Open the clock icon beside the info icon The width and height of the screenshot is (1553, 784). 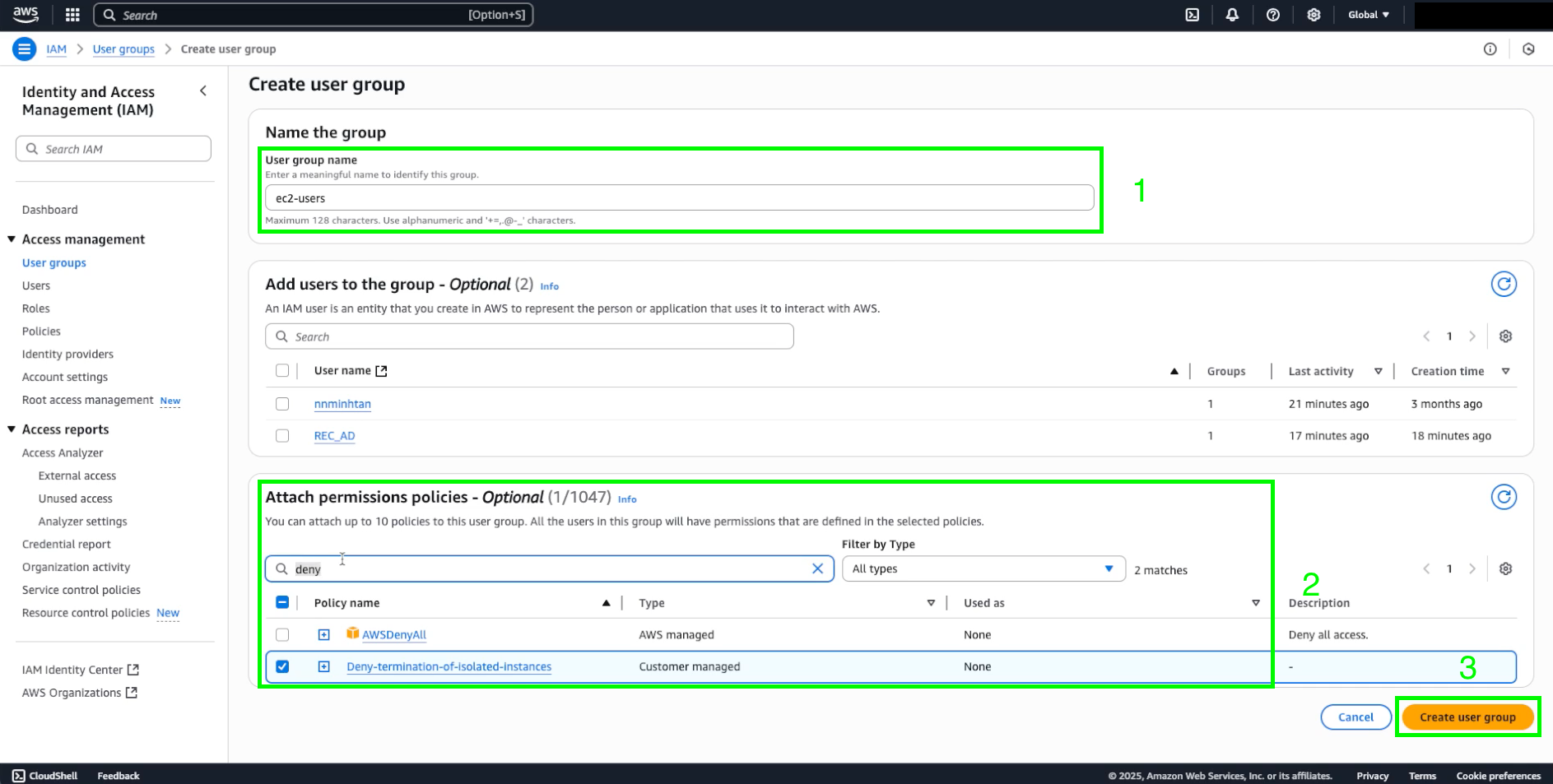pos(1528,49)
